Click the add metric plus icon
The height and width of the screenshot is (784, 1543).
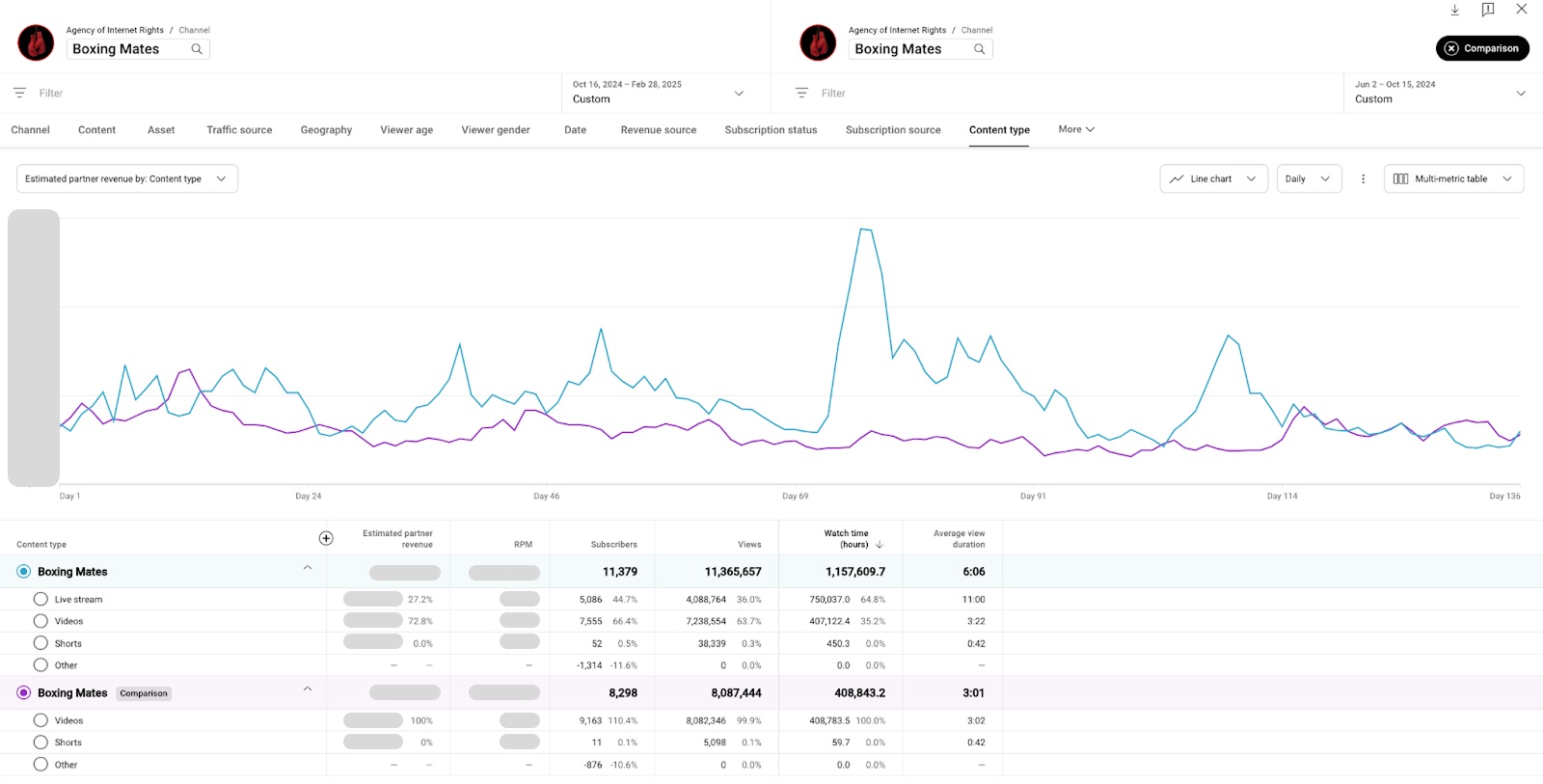pyautogui.click(x=326, y=538)
